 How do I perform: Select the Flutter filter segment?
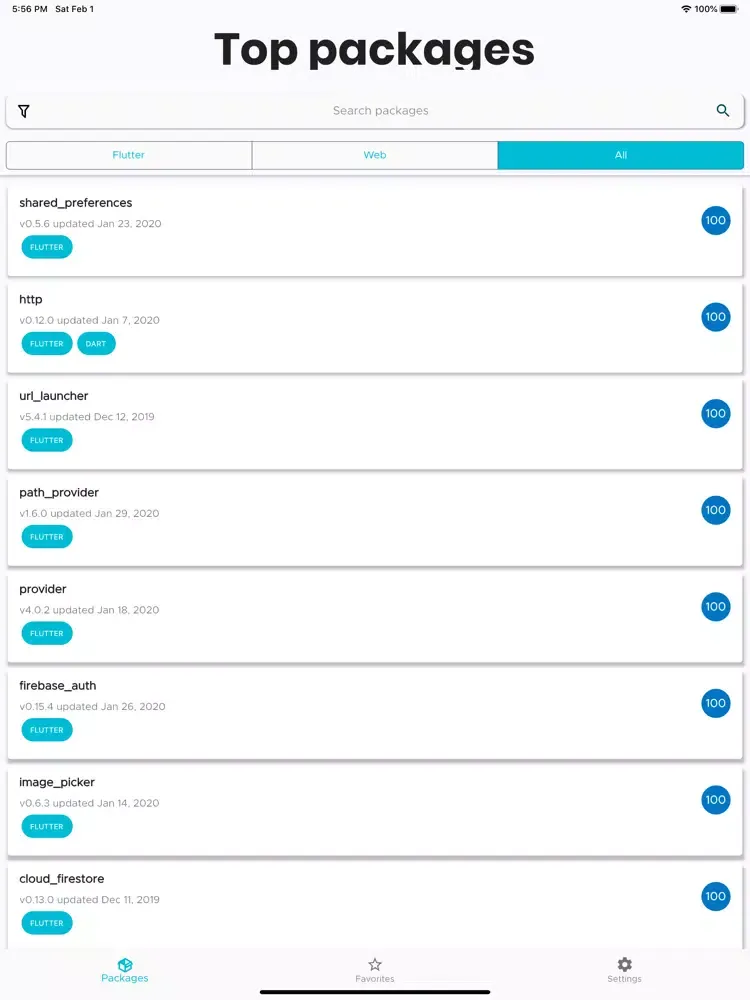(x=129, y=155)
